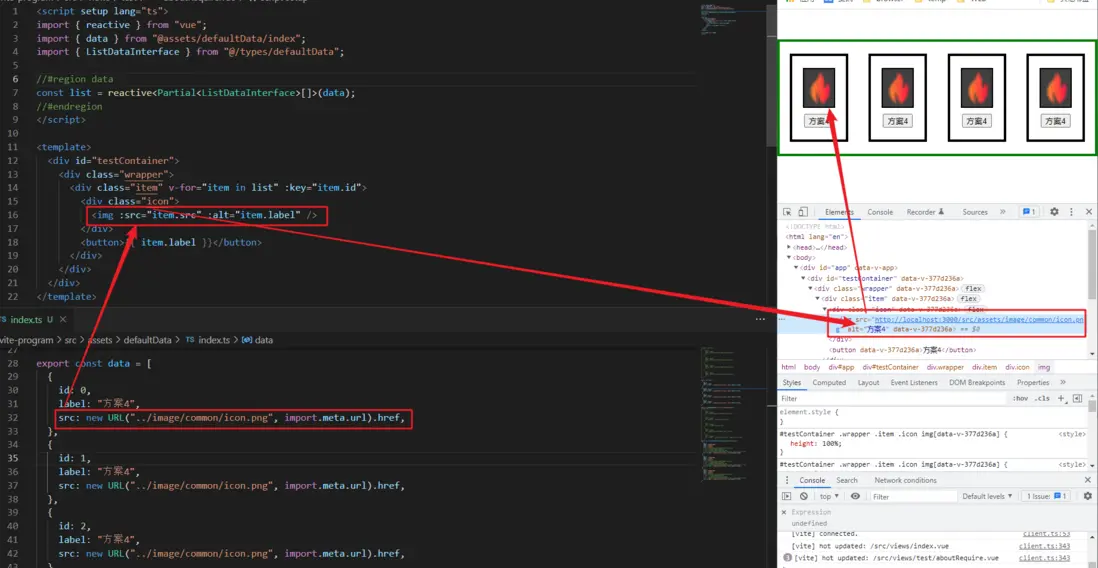The height and width of the screenshot is (568, 1098).
Task: Select img in the breadcrumb
Action: point(1043,367)
